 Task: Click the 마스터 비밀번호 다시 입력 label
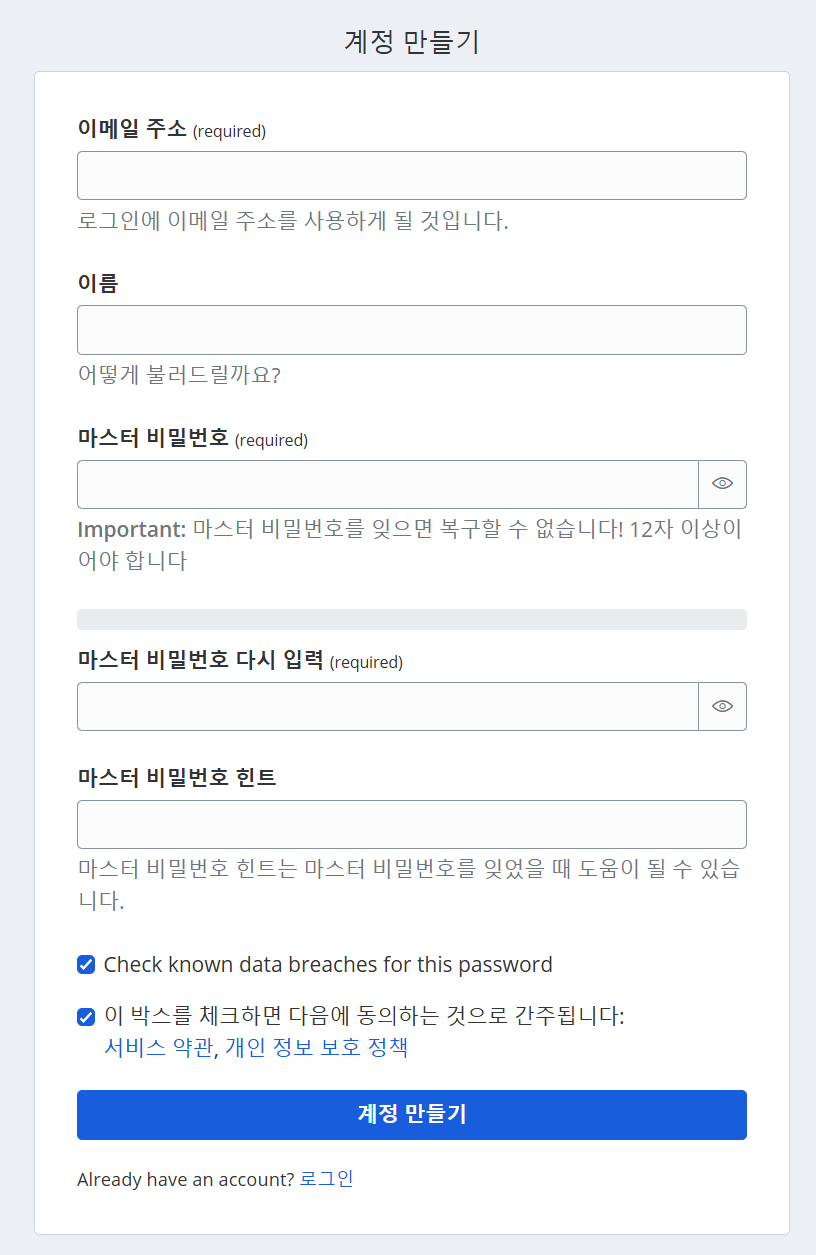point(200,660)
